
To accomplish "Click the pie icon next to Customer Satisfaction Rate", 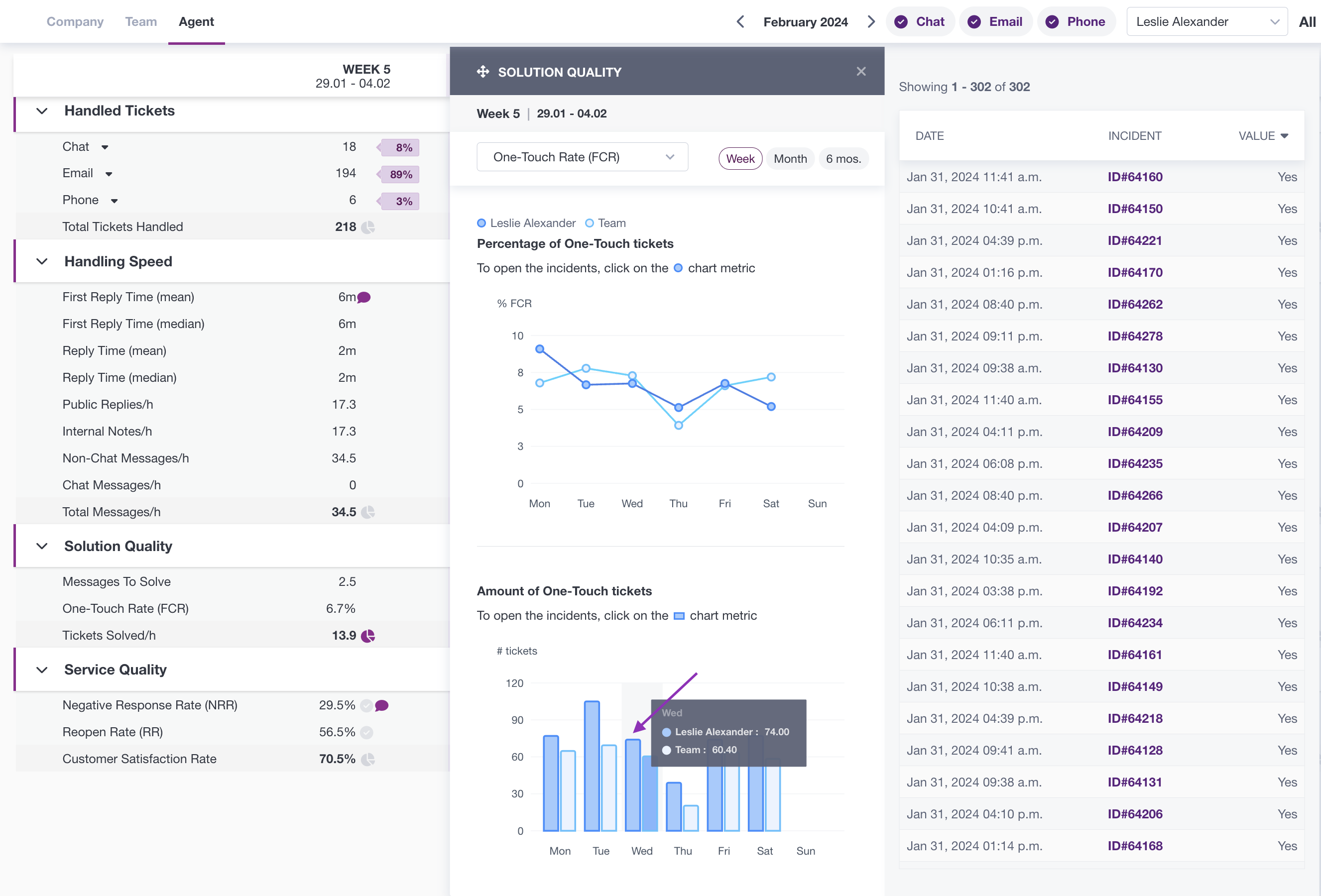I will click(368, 760).
